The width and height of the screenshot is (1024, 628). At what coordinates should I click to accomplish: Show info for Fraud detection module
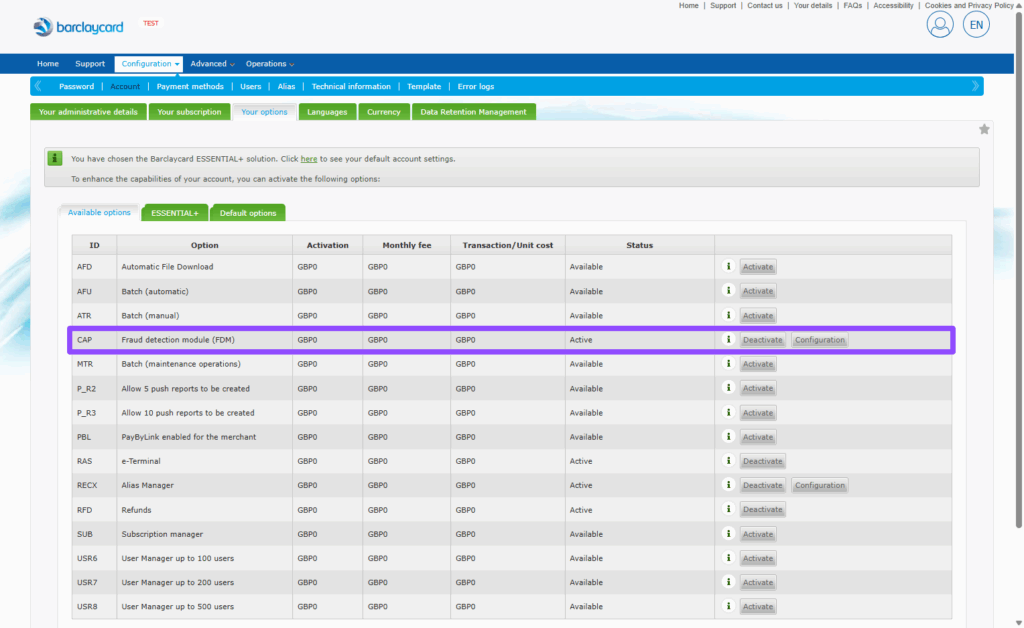coord(728,339)
